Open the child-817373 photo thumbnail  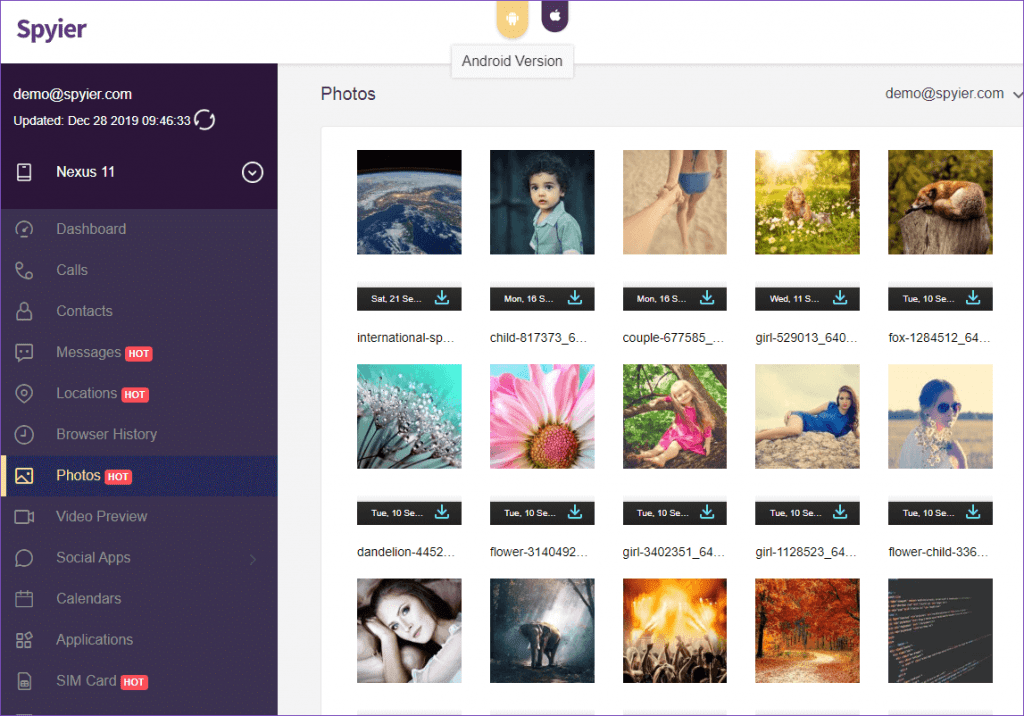(542, 202)
